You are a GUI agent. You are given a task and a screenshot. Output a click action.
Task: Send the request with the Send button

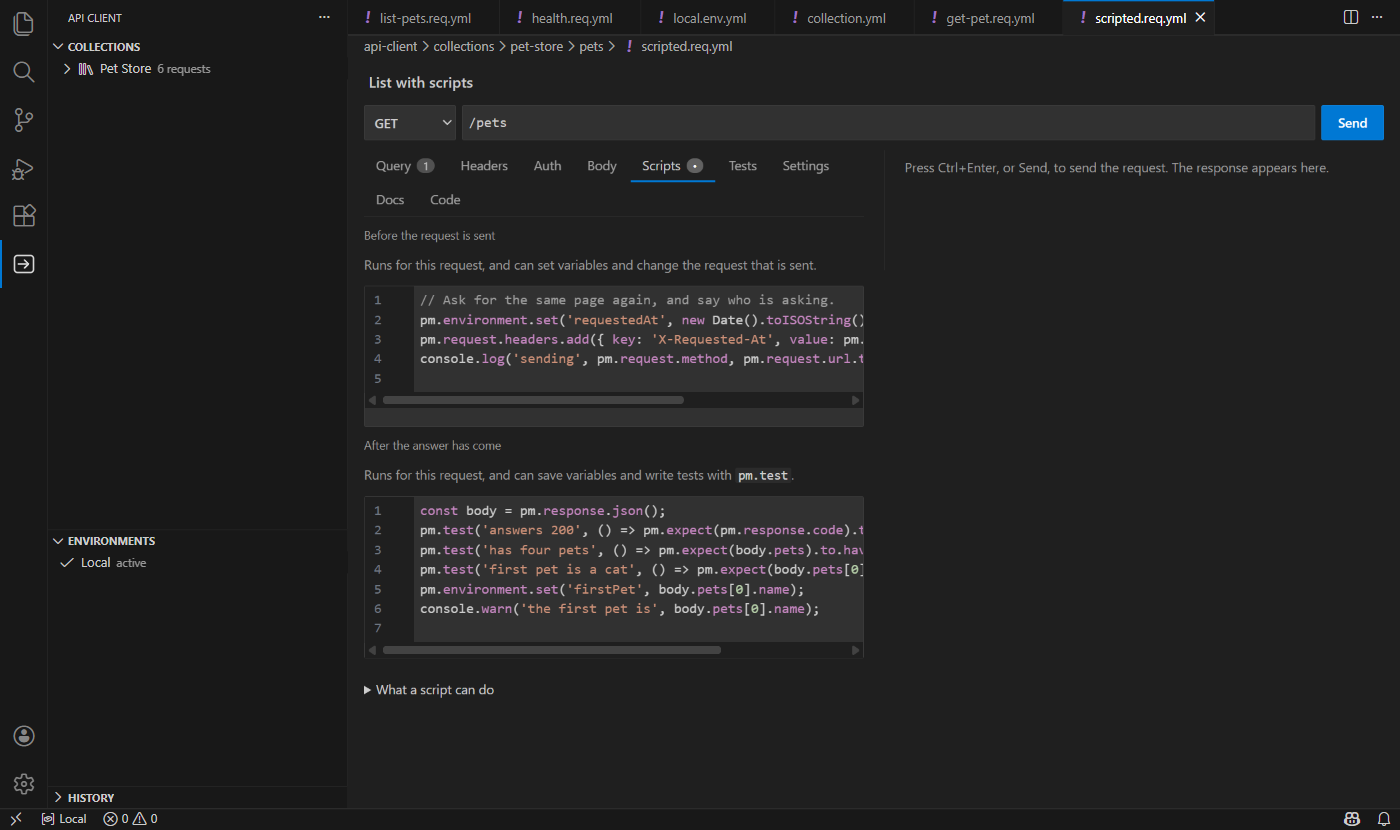coord(1352,123)
